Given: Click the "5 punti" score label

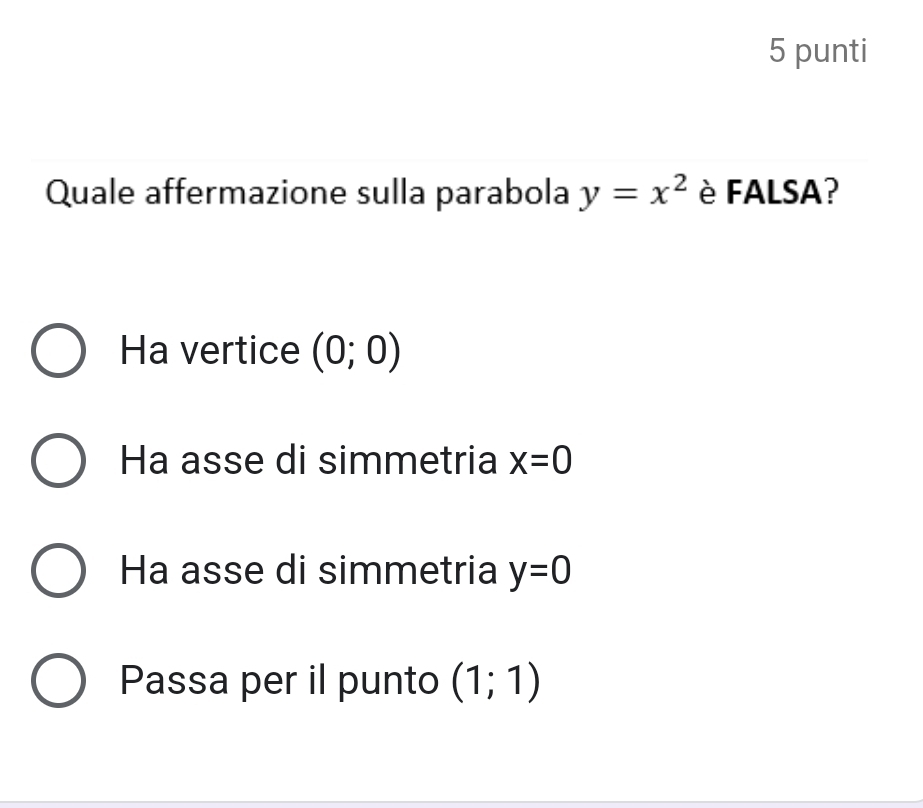Looking at the screenshot, I should [x=819, y=52].
